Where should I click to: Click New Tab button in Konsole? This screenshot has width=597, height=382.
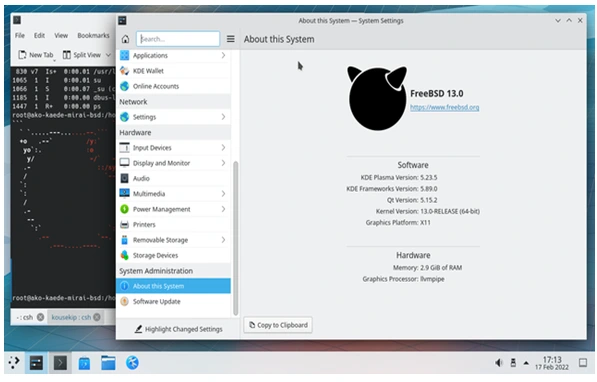tap(36, 55)
